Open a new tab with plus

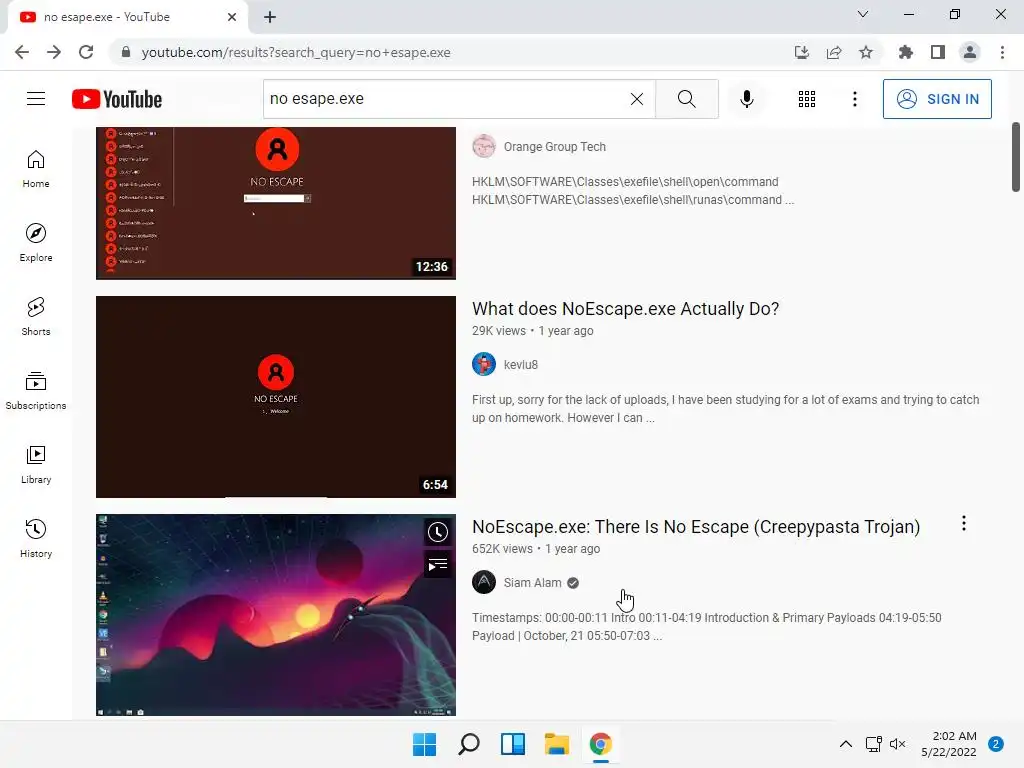[x=270, y=17]
